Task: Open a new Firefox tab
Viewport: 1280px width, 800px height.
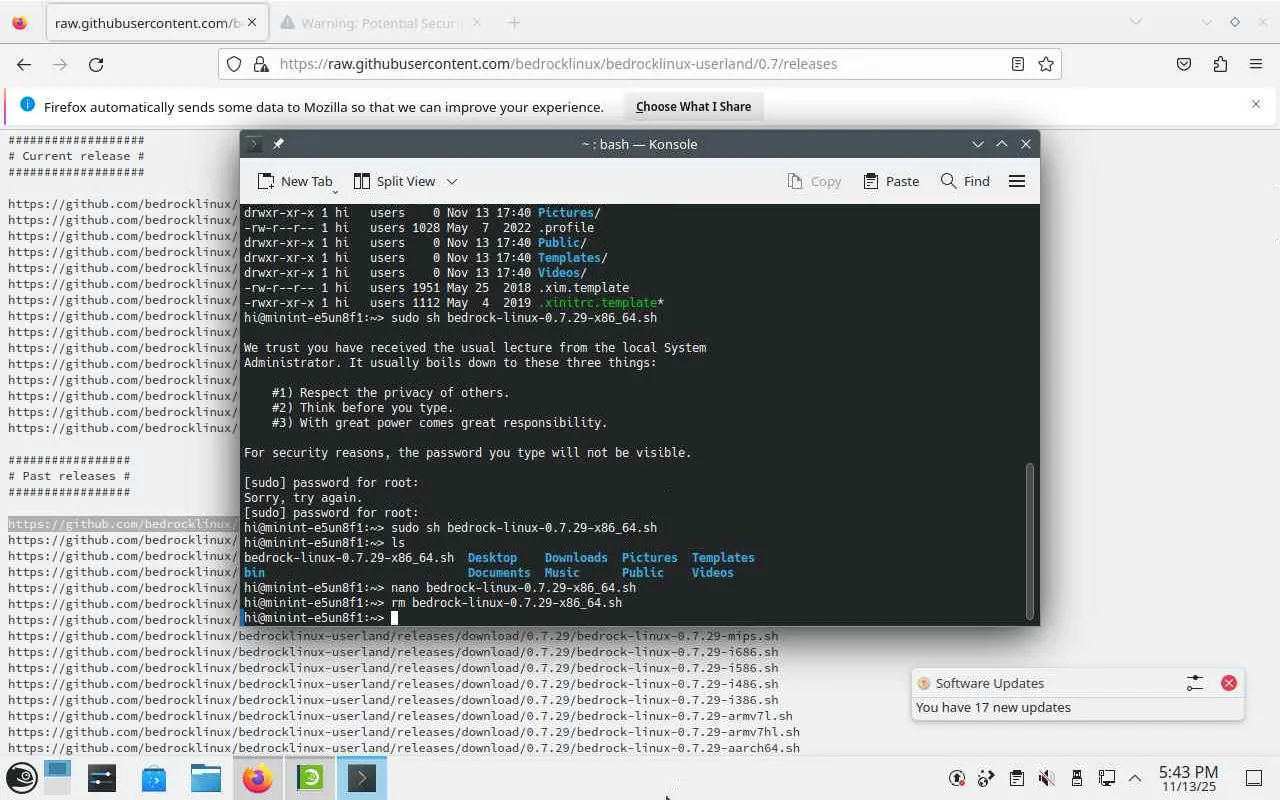Action: [514, 22]
